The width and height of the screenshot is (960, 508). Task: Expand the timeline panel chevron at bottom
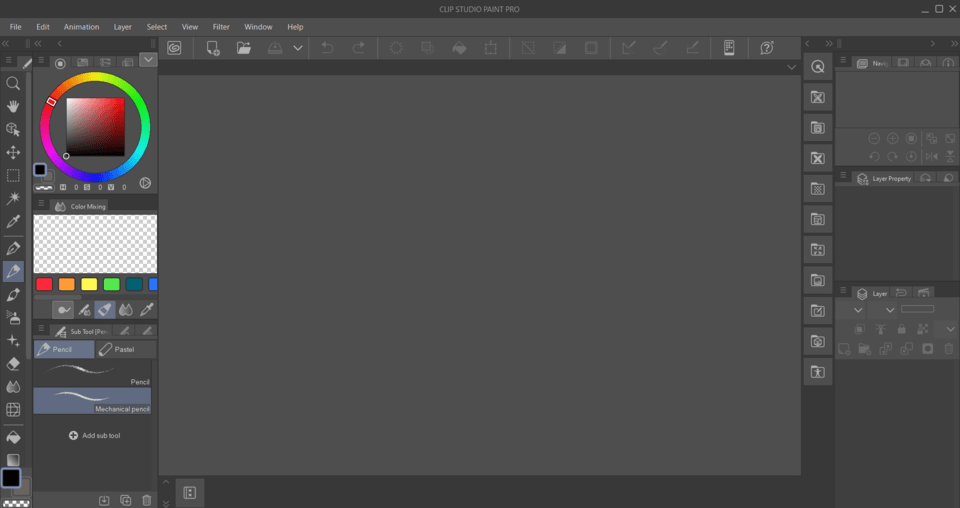[x=166, y=482]
